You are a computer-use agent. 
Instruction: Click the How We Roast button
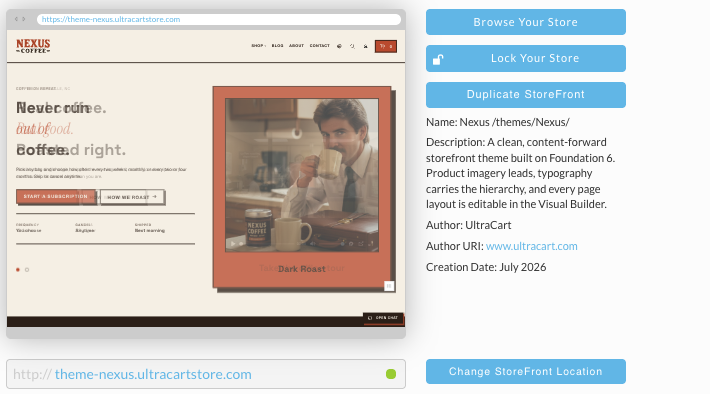click(x=132, y=197)
